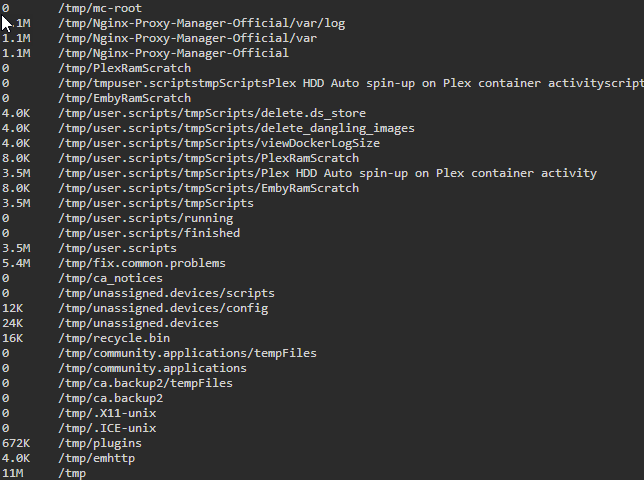Screen dimensions: 644x480
Task: Select the /tmp/ca_notices path
Action: (x=110, y=278)
